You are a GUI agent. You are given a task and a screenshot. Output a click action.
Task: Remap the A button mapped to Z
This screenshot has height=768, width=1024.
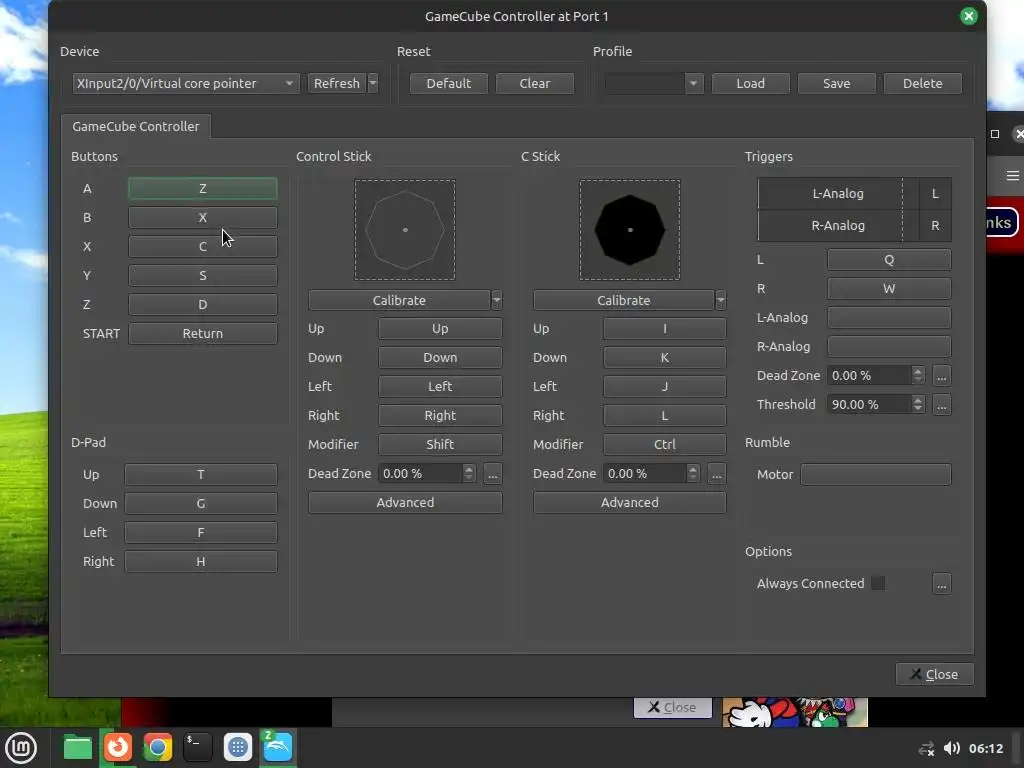202,189
